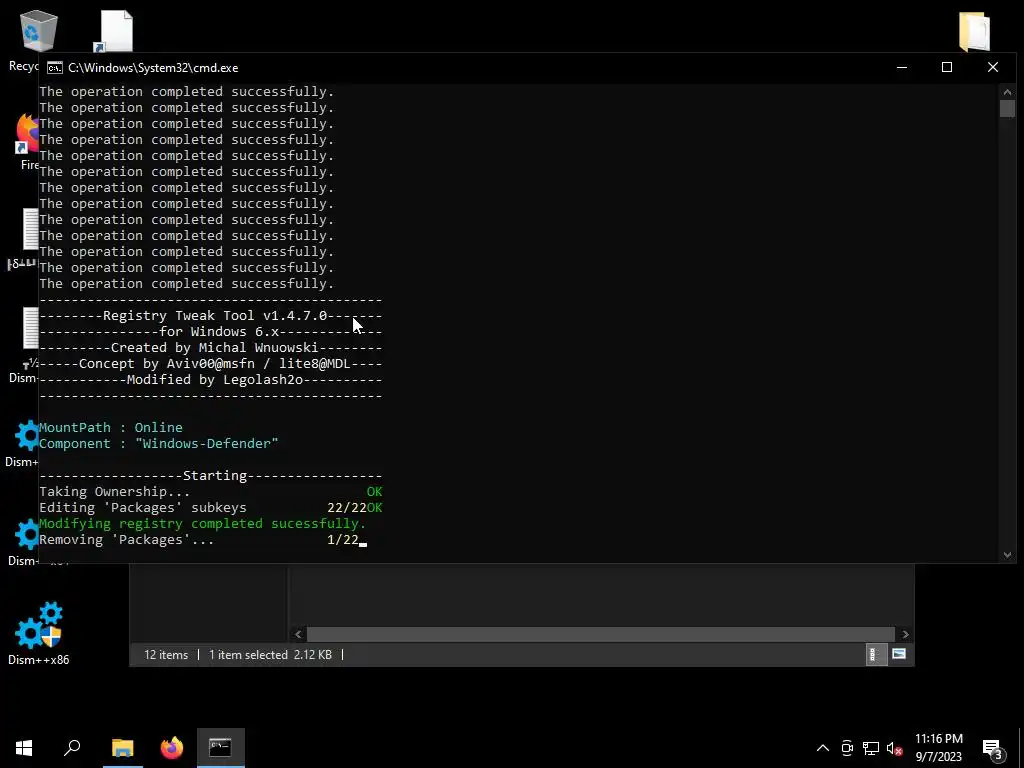This screenshot has height=768, width=1024.
Task: Minimize the cmd.exe window
Action: coord(902,67)
